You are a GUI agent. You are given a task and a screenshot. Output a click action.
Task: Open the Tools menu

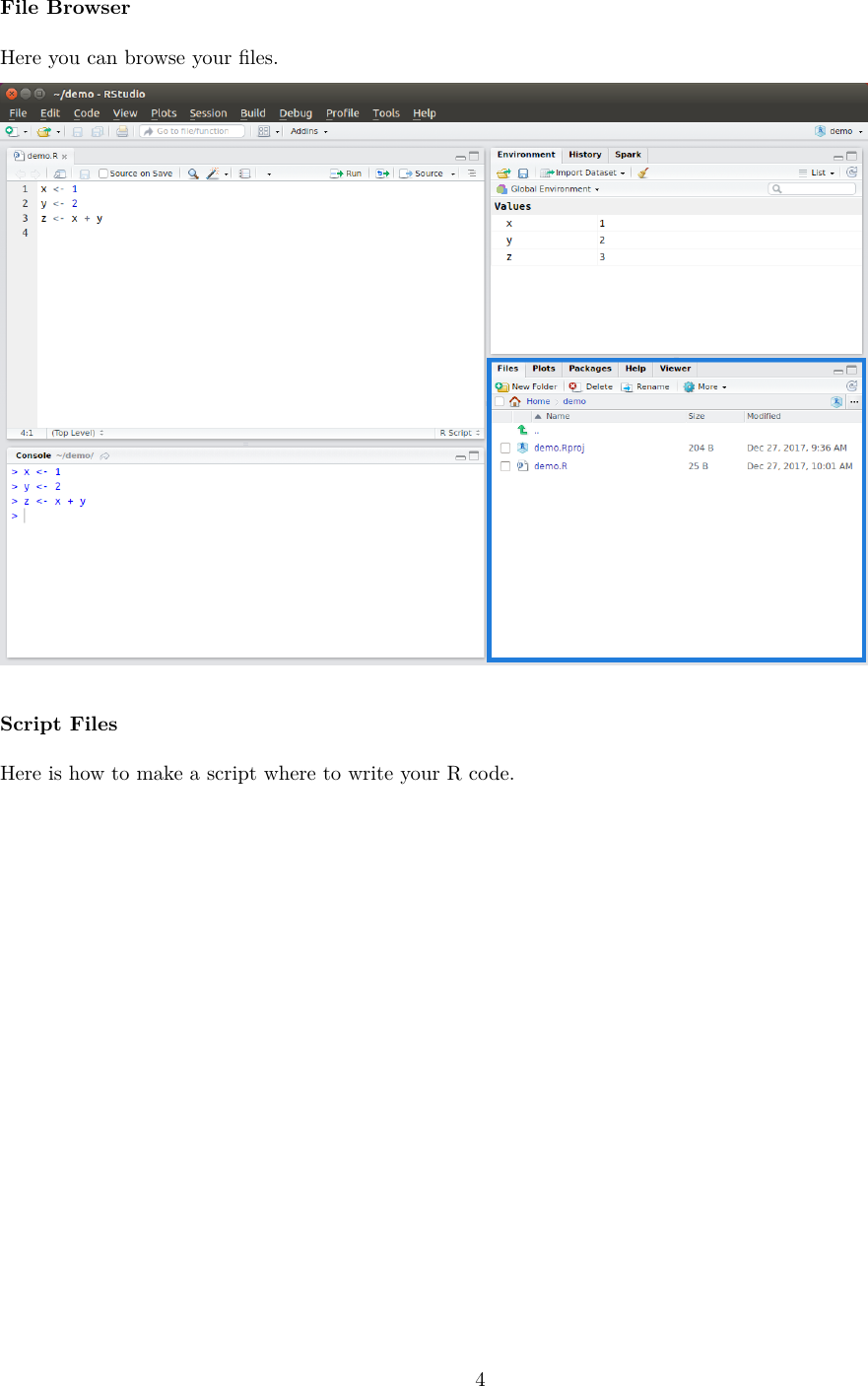[x=386, y=113]
